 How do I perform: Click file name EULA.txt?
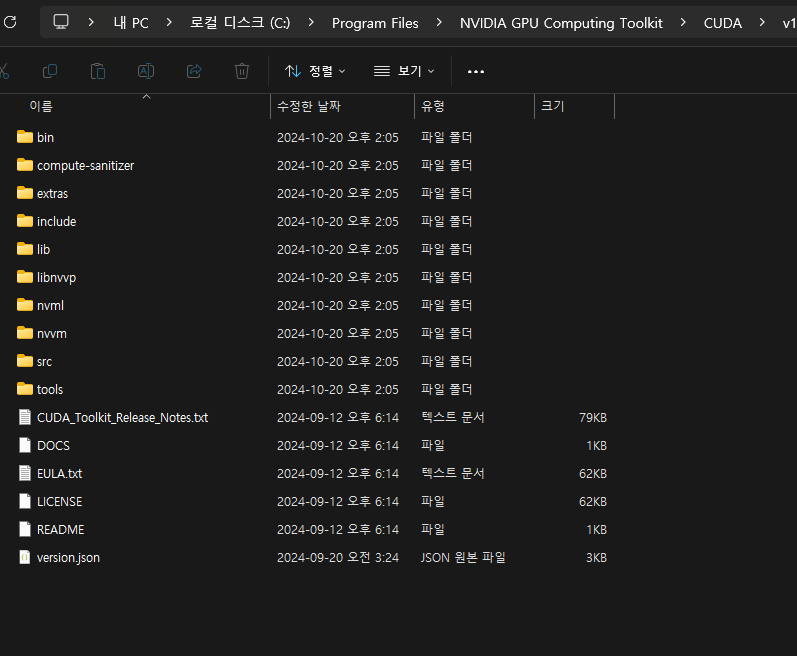[x=59, y=474]
